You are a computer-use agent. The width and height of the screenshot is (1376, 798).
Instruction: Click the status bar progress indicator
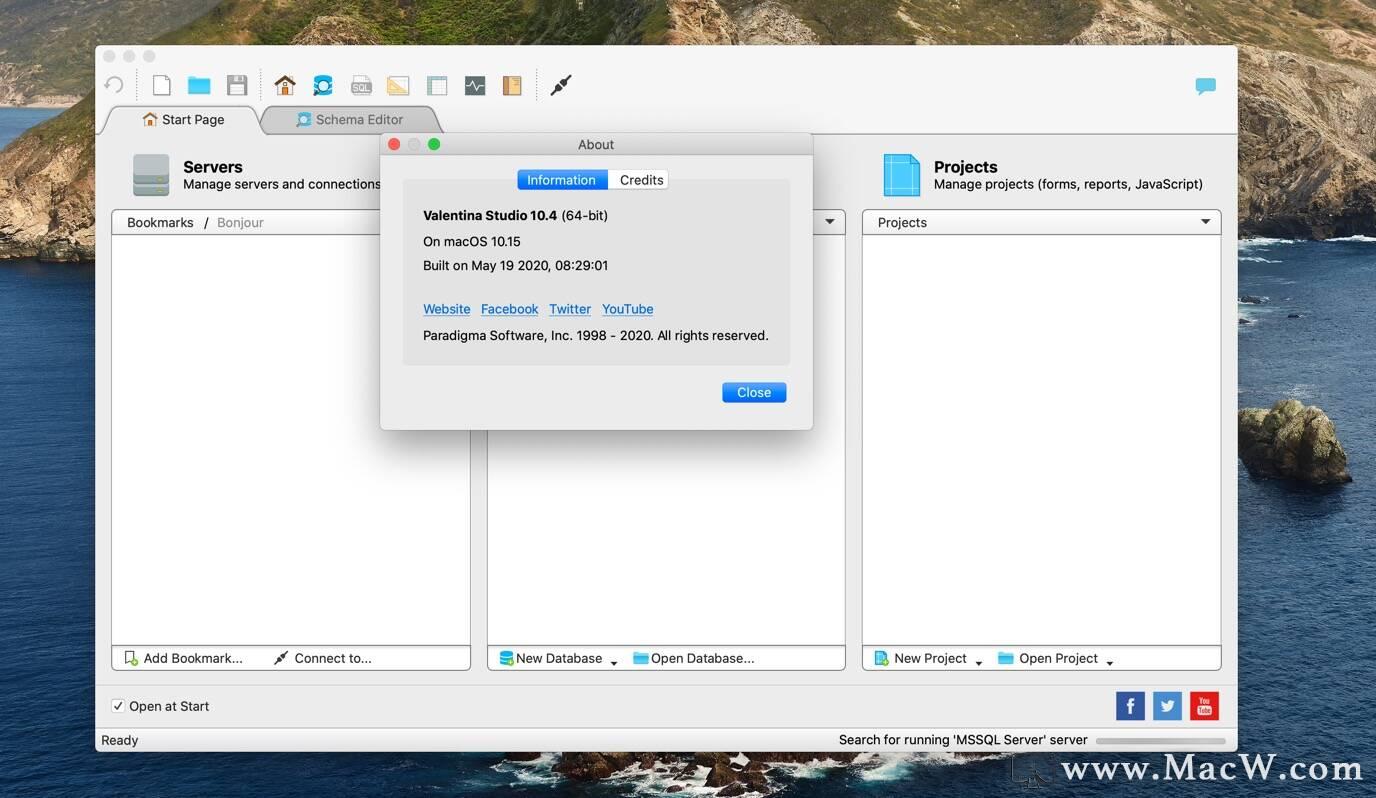[1161, 741]
